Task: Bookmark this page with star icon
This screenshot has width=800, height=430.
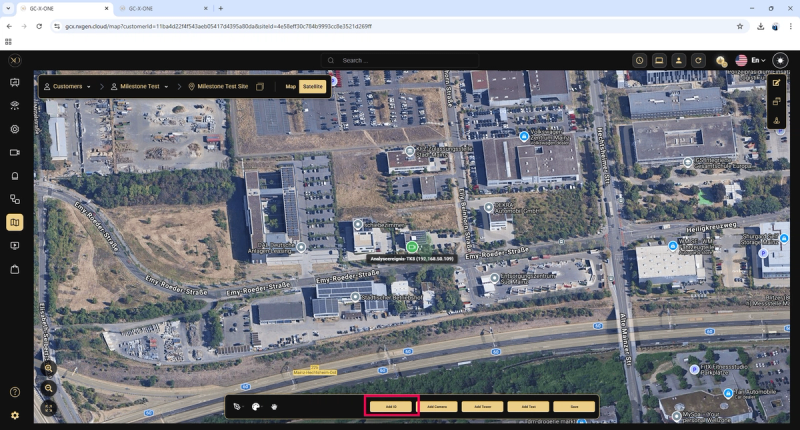Action: pos(740,26)
